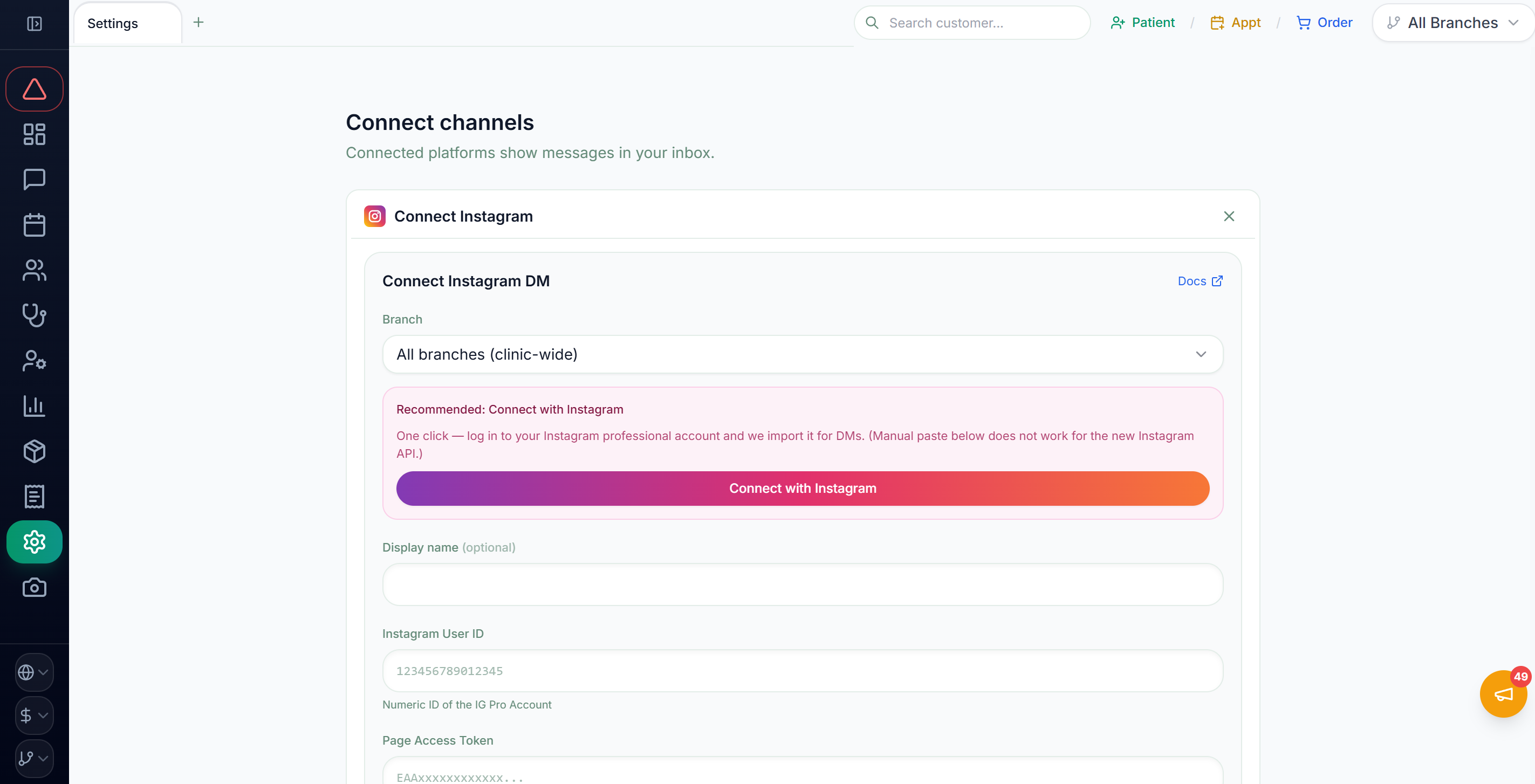
Task: Focus the Instagram User ID field
Action: 803,671
